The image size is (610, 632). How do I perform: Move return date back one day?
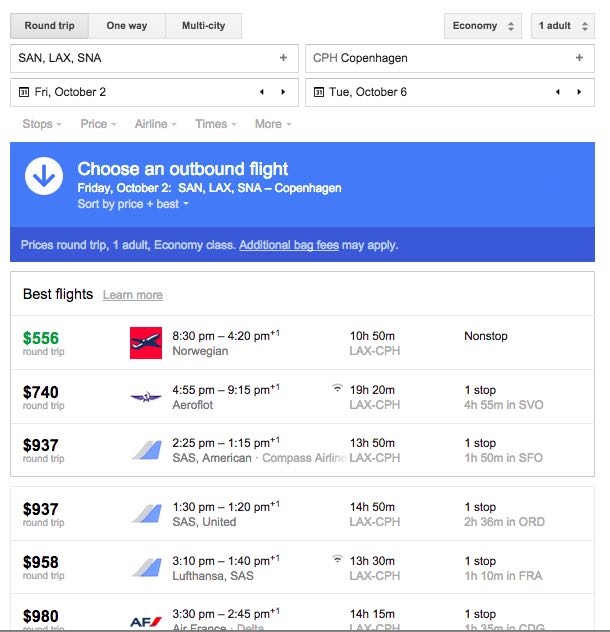point(558,92)
